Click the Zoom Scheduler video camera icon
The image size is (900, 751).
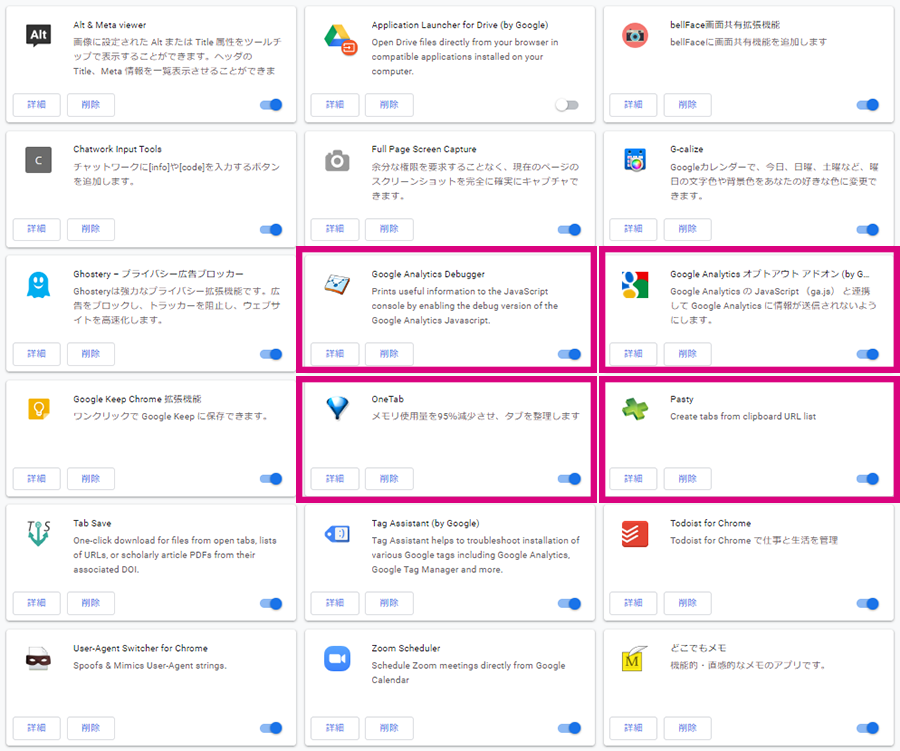[337, 659]
